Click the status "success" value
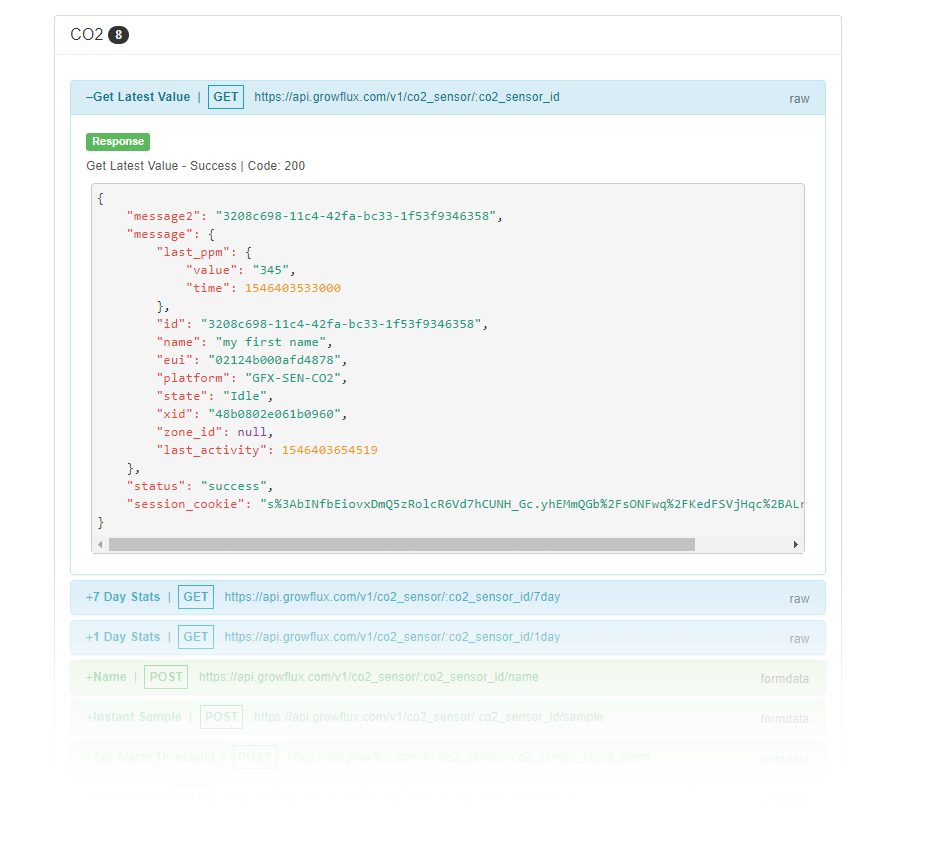951x858 pixels. tap(234, 486)
